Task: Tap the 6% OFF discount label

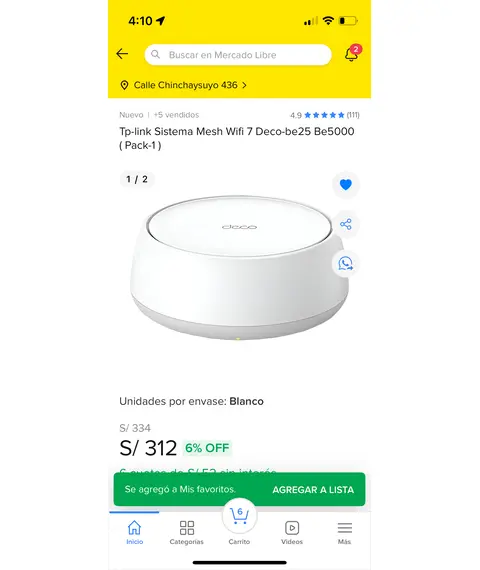Action: (x=207, y=448)
